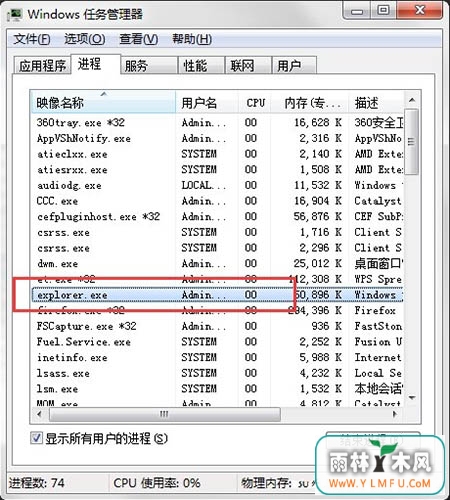Sort by 用户名 column header
Screen dimensions: 450x500
coord(207,102)
